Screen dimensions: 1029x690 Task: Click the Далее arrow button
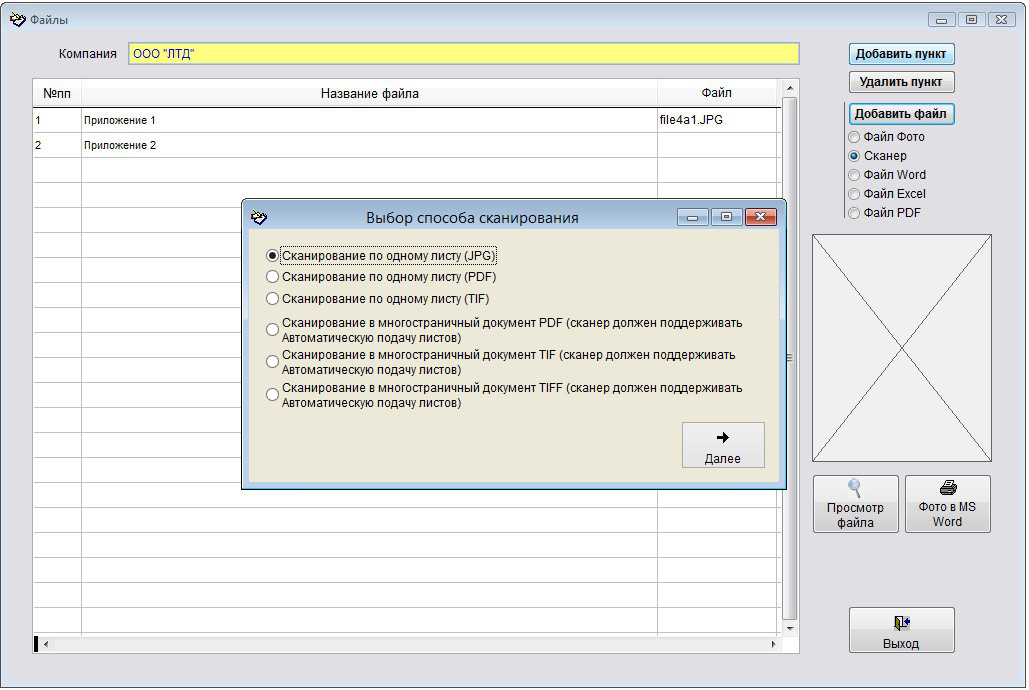[x=722, y=445]
